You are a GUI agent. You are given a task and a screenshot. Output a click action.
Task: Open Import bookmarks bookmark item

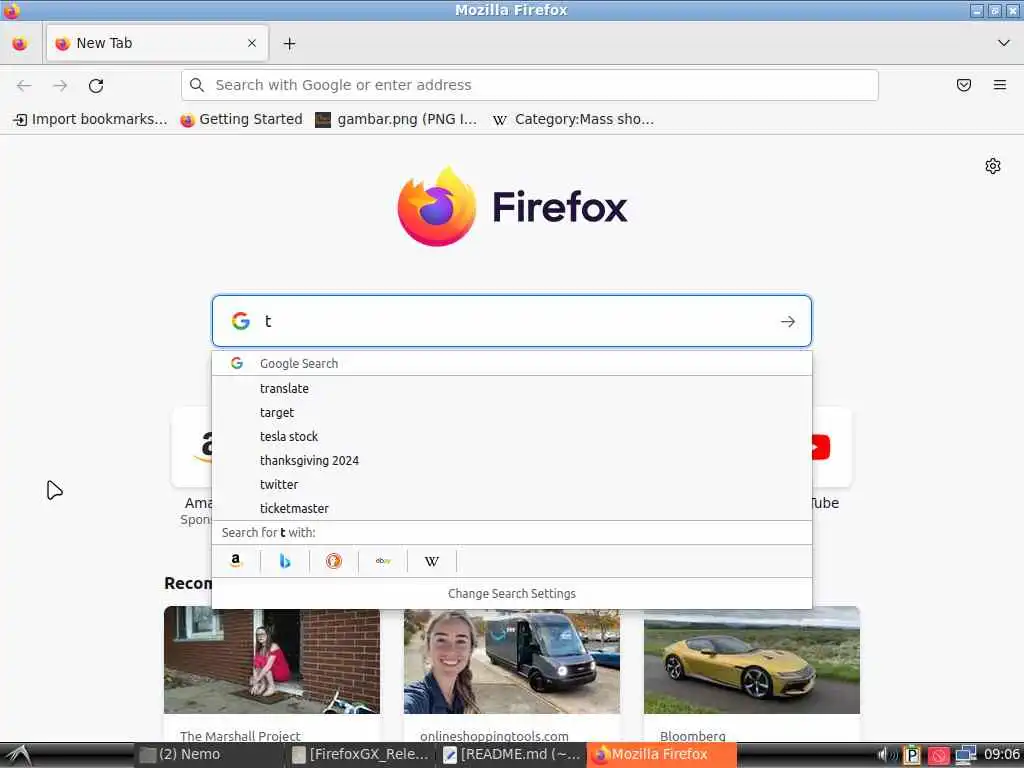89,120
